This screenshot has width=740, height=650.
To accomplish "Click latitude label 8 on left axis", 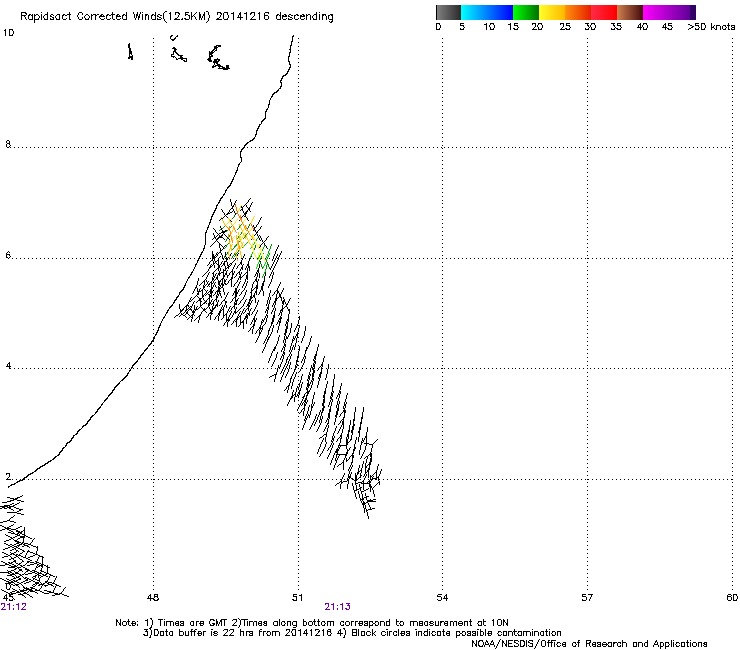I will (8, 144).
